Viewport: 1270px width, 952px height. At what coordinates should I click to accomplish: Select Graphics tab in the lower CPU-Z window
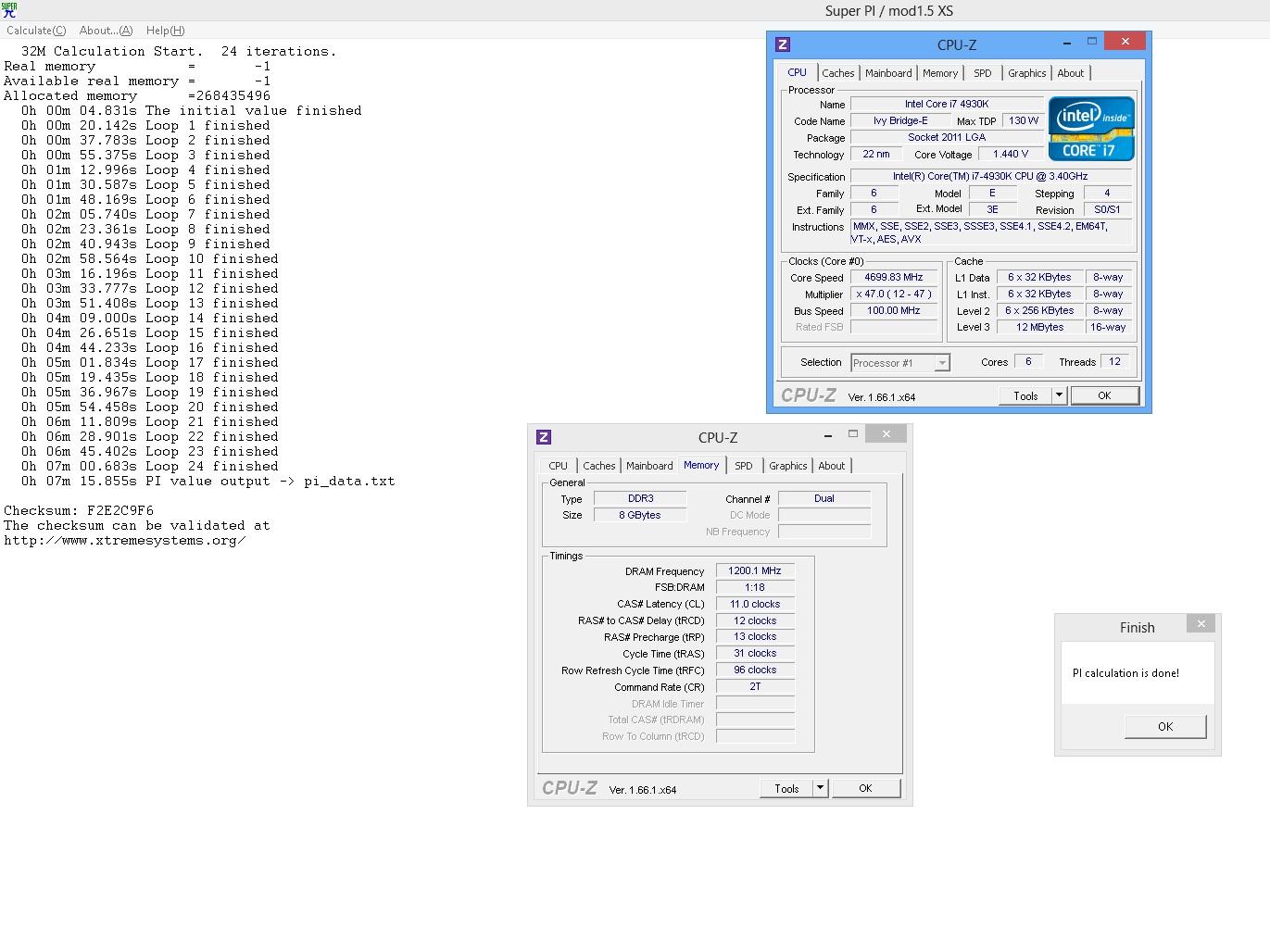click(x=788, y=466)
